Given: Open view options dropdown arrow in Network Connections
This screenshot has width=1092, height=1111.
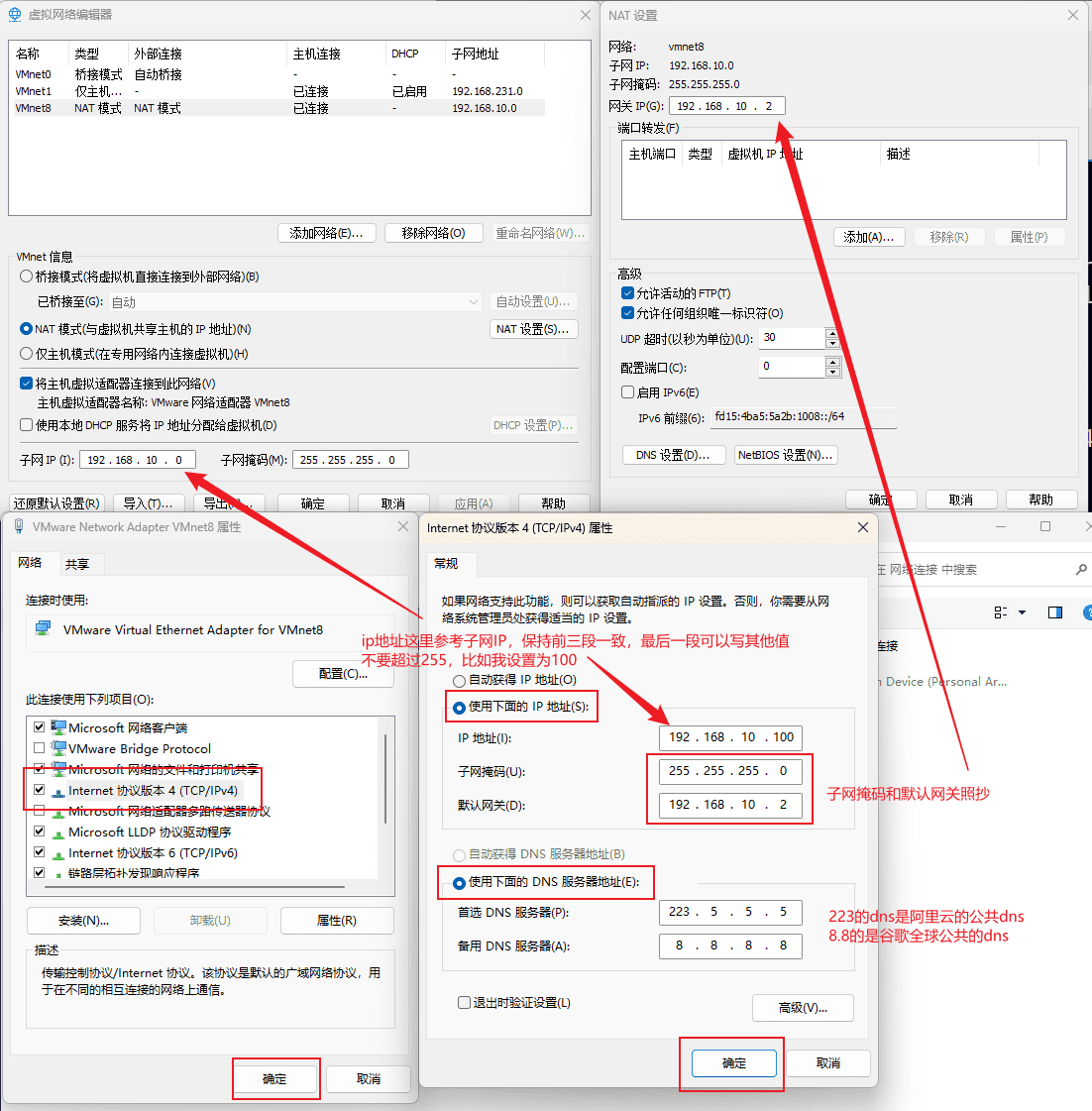Looking at the screenshot, I should click(x=1022, y=612).
